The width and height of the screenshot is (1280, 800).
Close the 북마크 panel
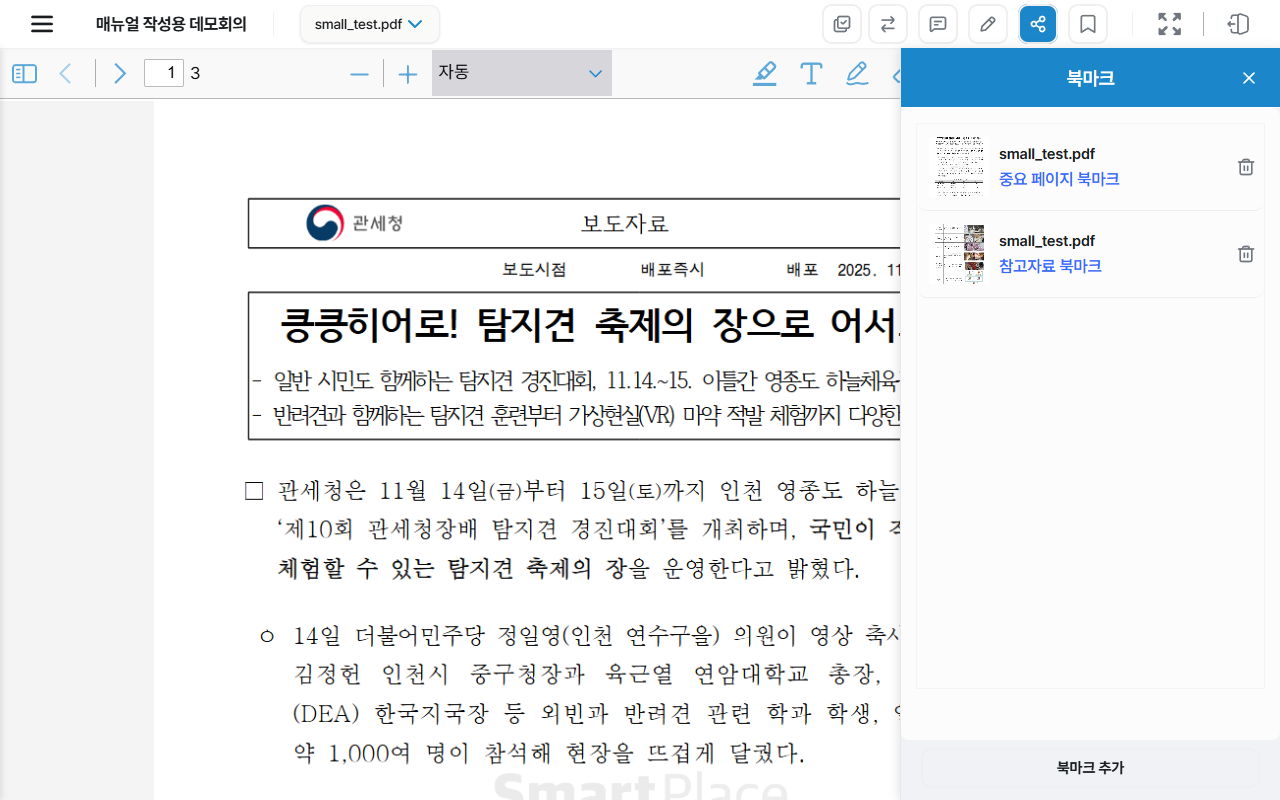coord(1249,78)
